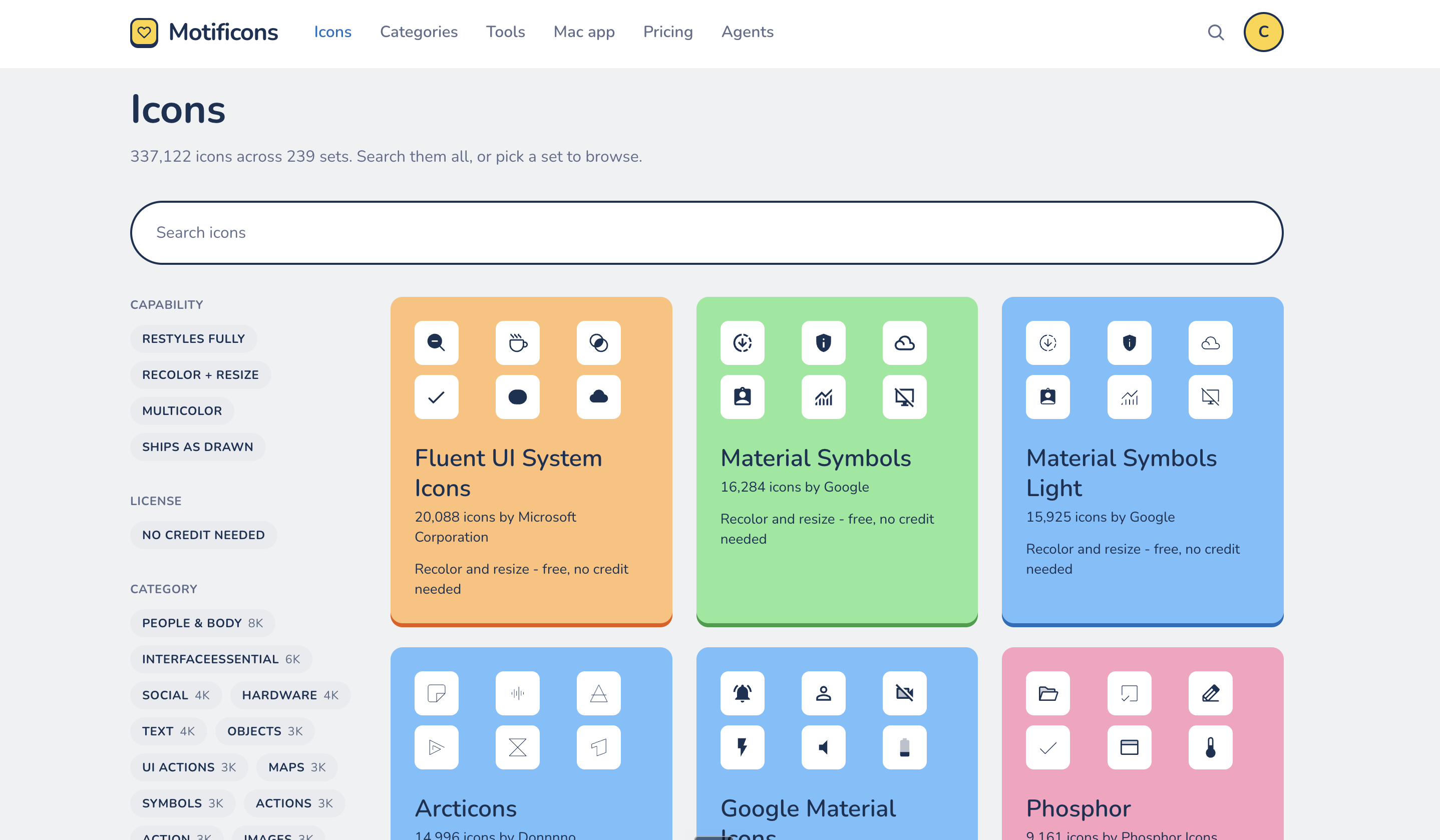Click filled cloud icon in Fluent UI card
This screenshot has height=840, width=1440.
598,396
